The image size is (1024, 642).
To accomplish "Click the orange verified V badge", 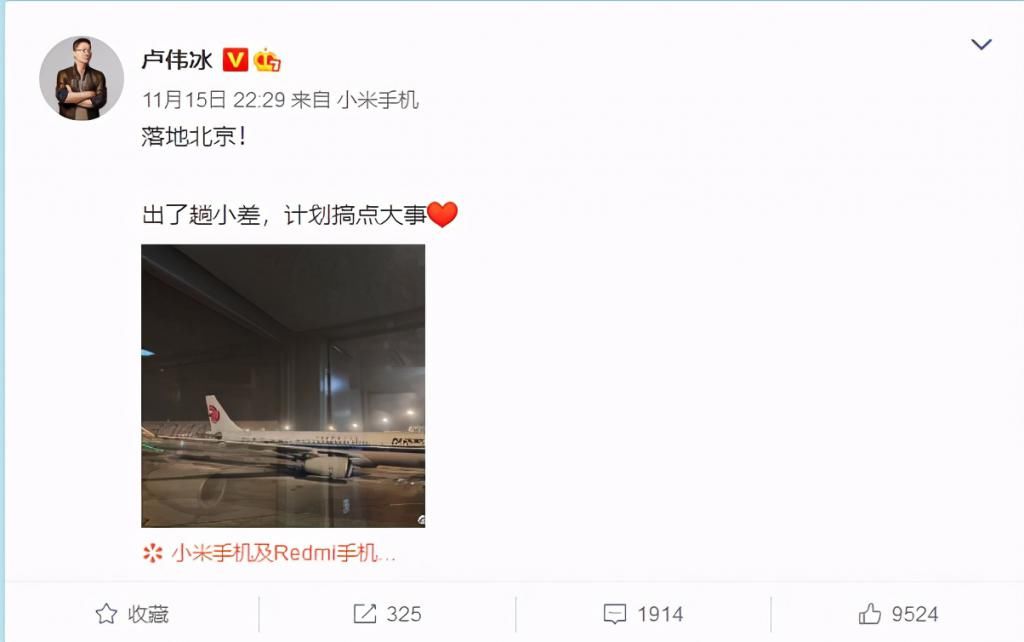I will tap(235, 60).
